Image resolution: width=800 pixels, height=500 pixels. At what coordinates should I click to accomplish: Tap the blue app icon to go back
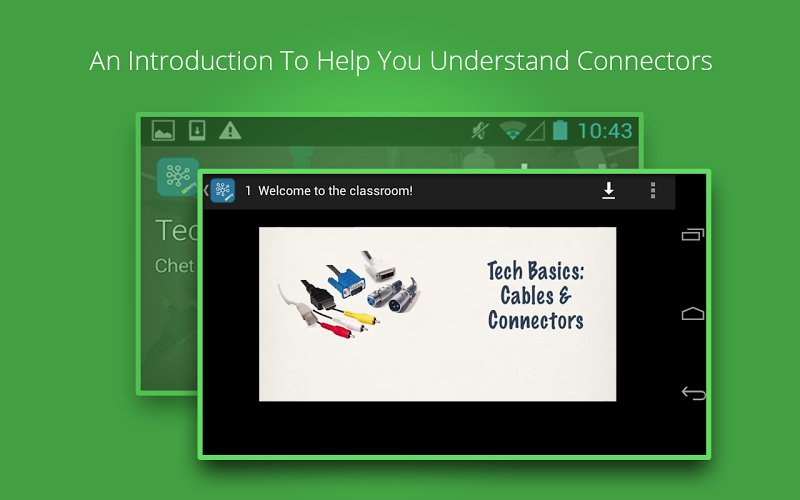click(222, 191)
